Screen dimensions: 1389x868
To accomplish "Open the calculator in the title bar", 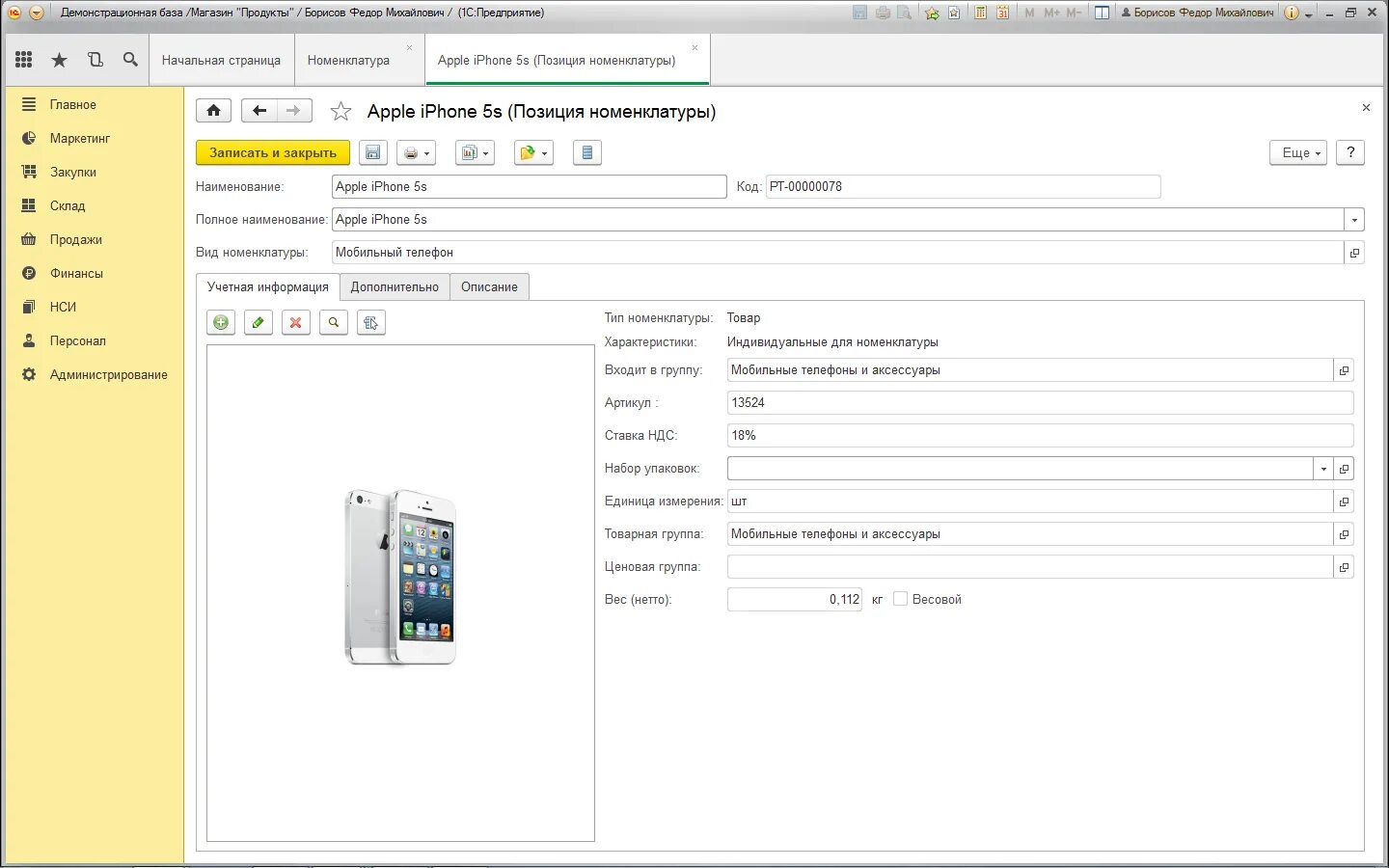I will (980, 13).
